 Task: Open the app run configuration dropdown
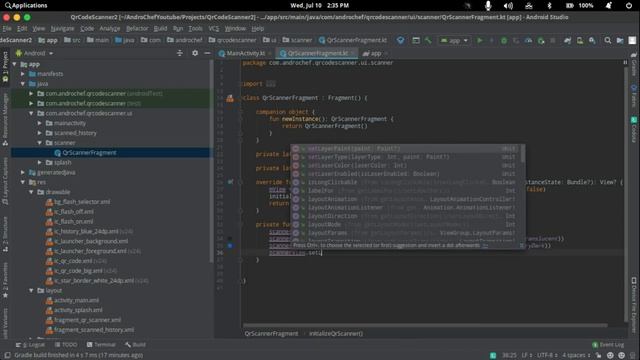454,40
